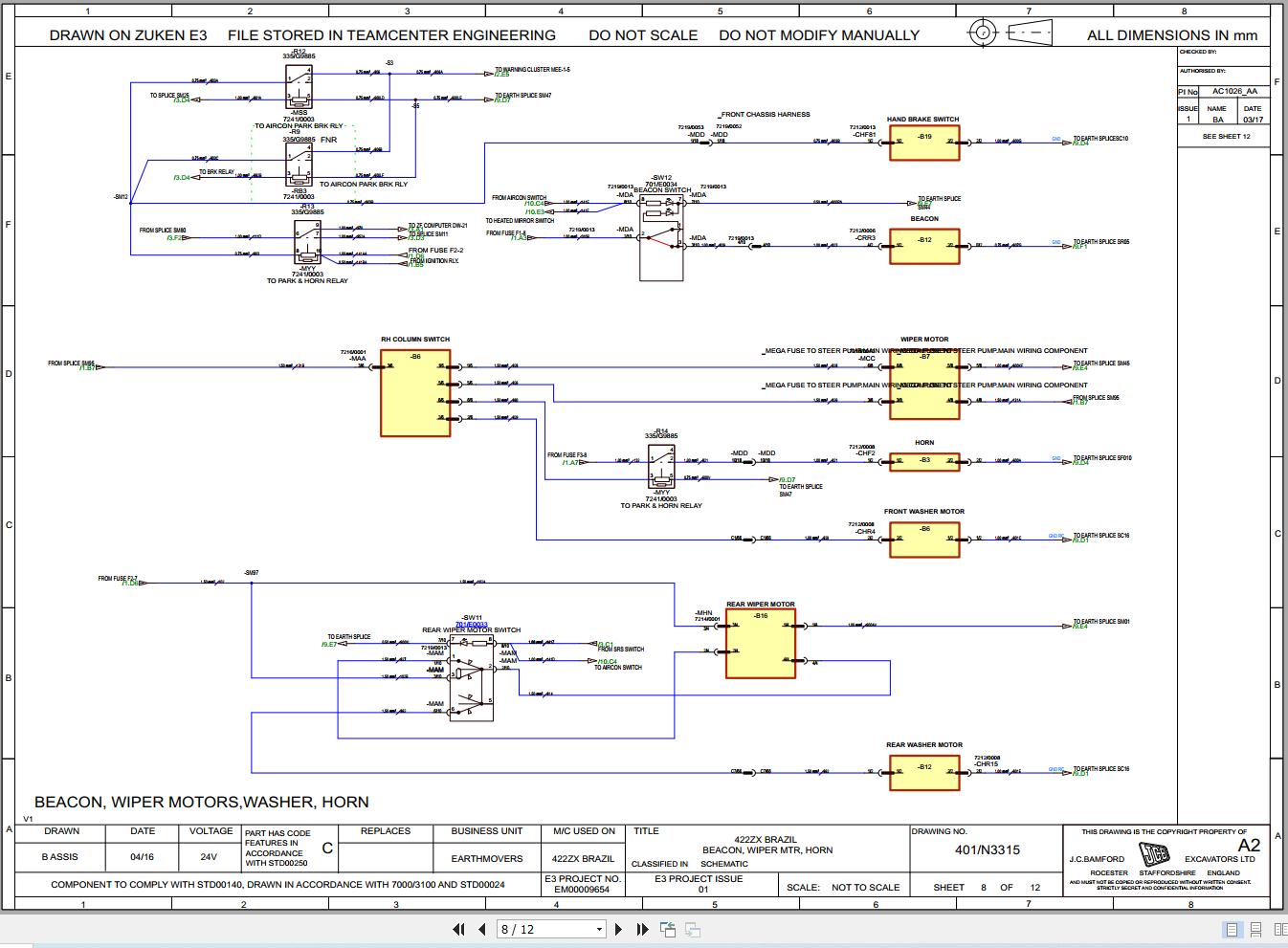This screenshot has height=948, width=1288.
Task: Click 'ALL DIMENSIONS IN mm' text
Action: (x=1172, y=35)
